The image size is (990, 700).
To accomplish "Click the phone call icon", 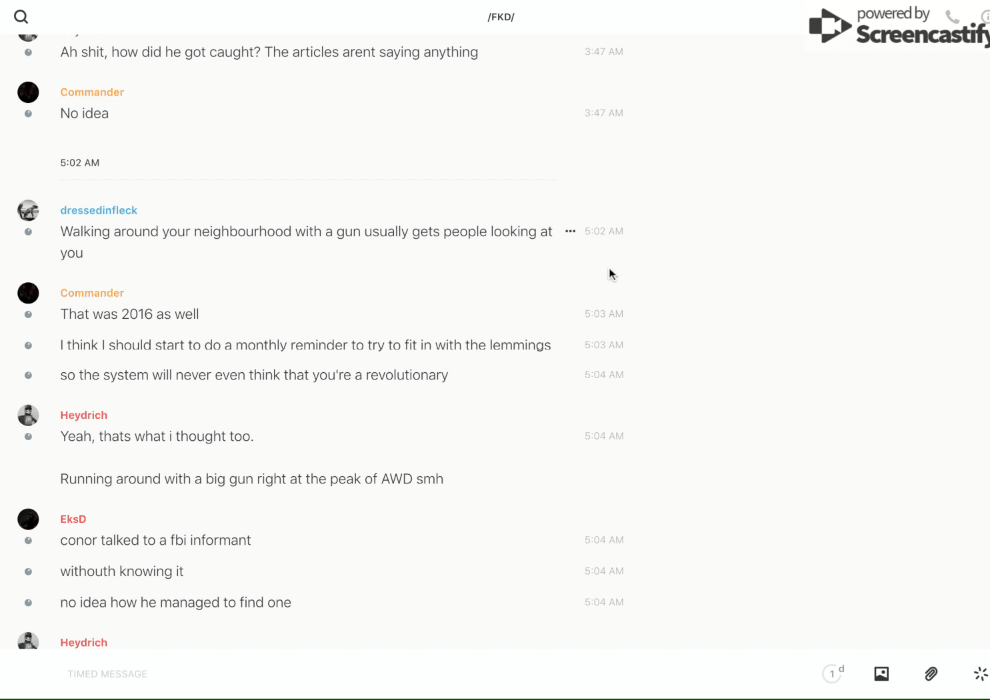I will point(952,16).
